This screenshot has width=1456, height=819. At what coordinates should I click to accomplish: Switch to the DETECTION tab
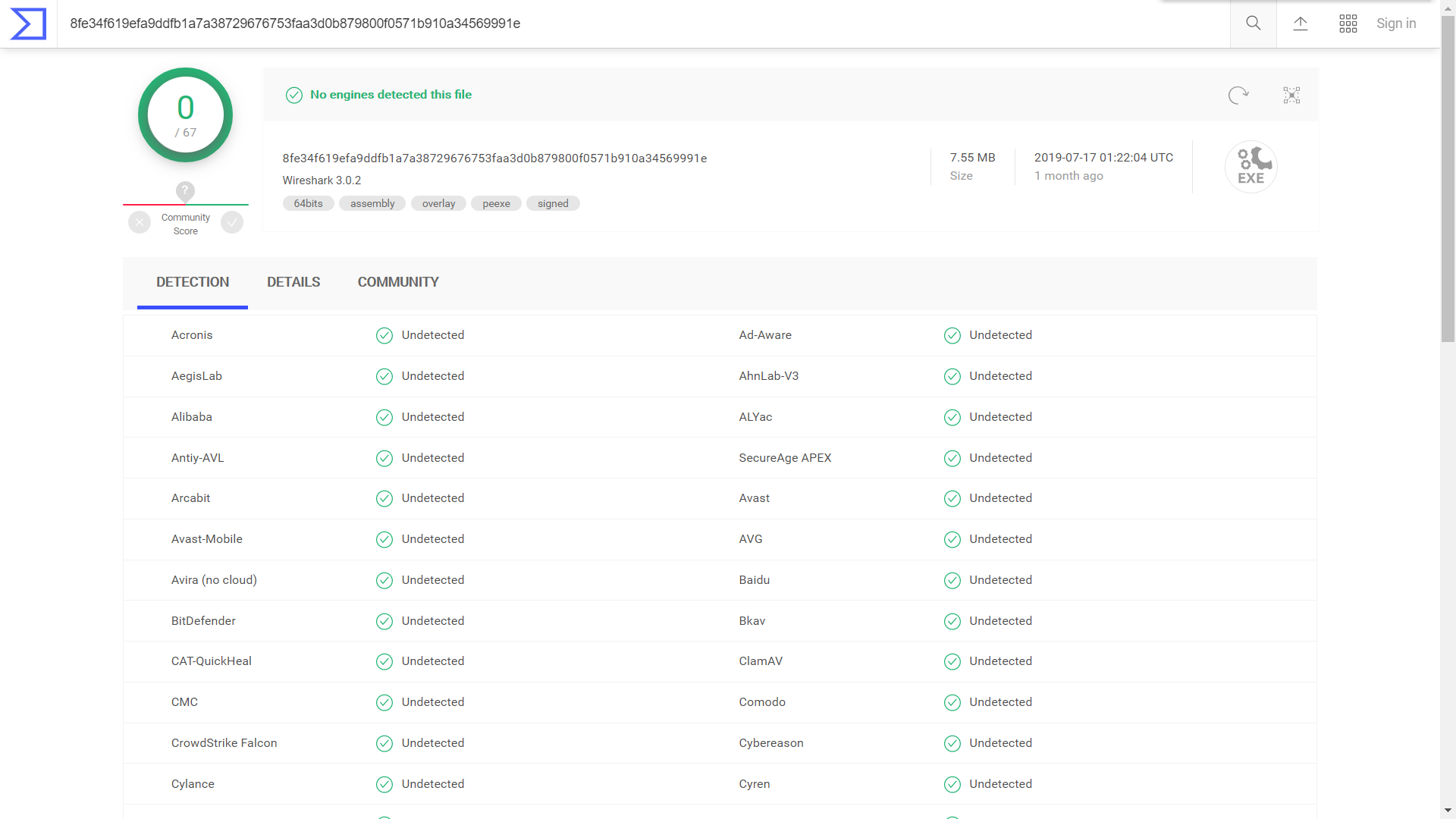coord(193,282)
